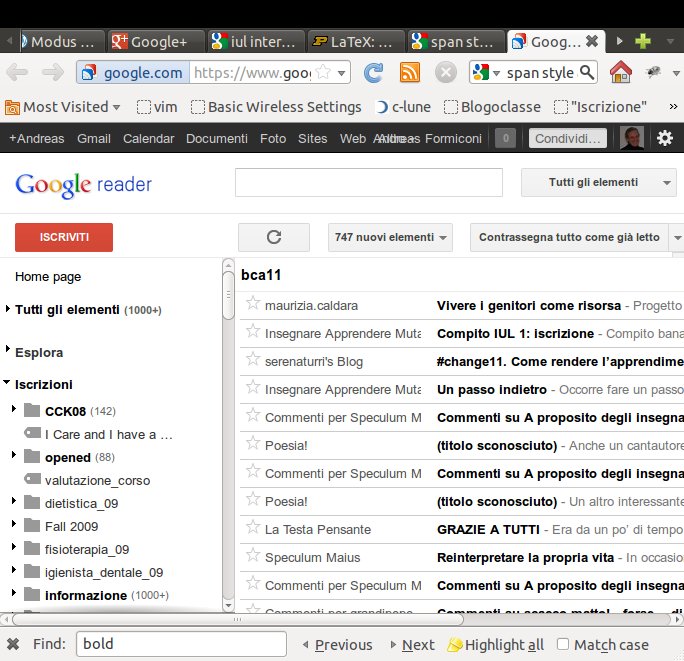Viewport: 684px width, 661px height.
Task: Click the horizontal scrollbar at page bottom
Action: coord(238,619)
